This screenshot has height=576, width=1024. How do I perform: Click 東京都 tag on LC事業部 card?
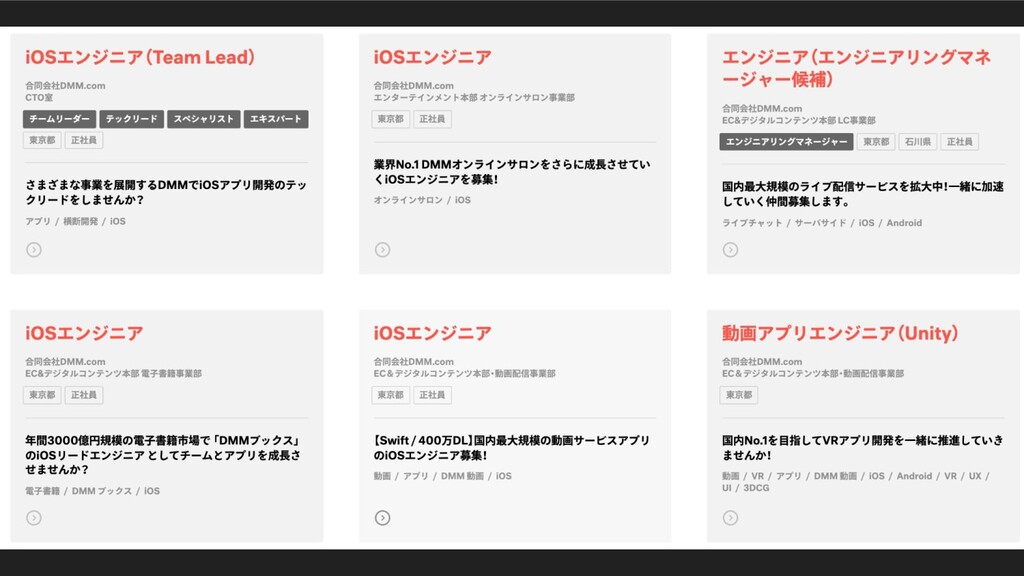pyautogui.click(x=876, y=142)
